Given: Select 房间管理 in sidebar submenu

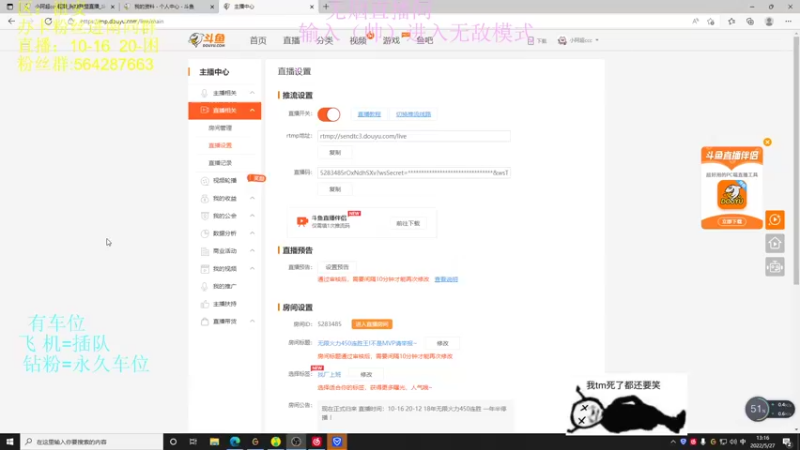Looking at the screenshot, I should [220, 128].
